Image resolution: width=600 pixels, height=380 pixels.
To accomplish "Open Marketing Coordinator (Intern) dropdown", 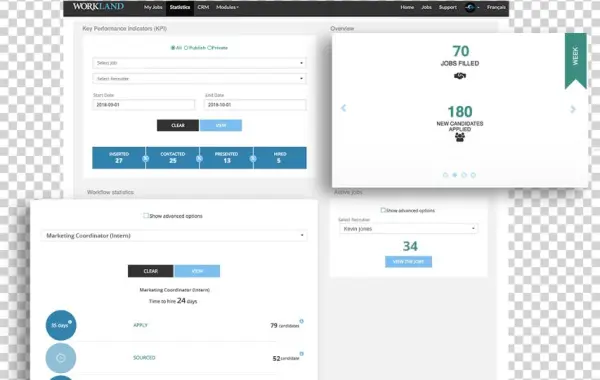I will pyautogui.click(x=174, y=235).
